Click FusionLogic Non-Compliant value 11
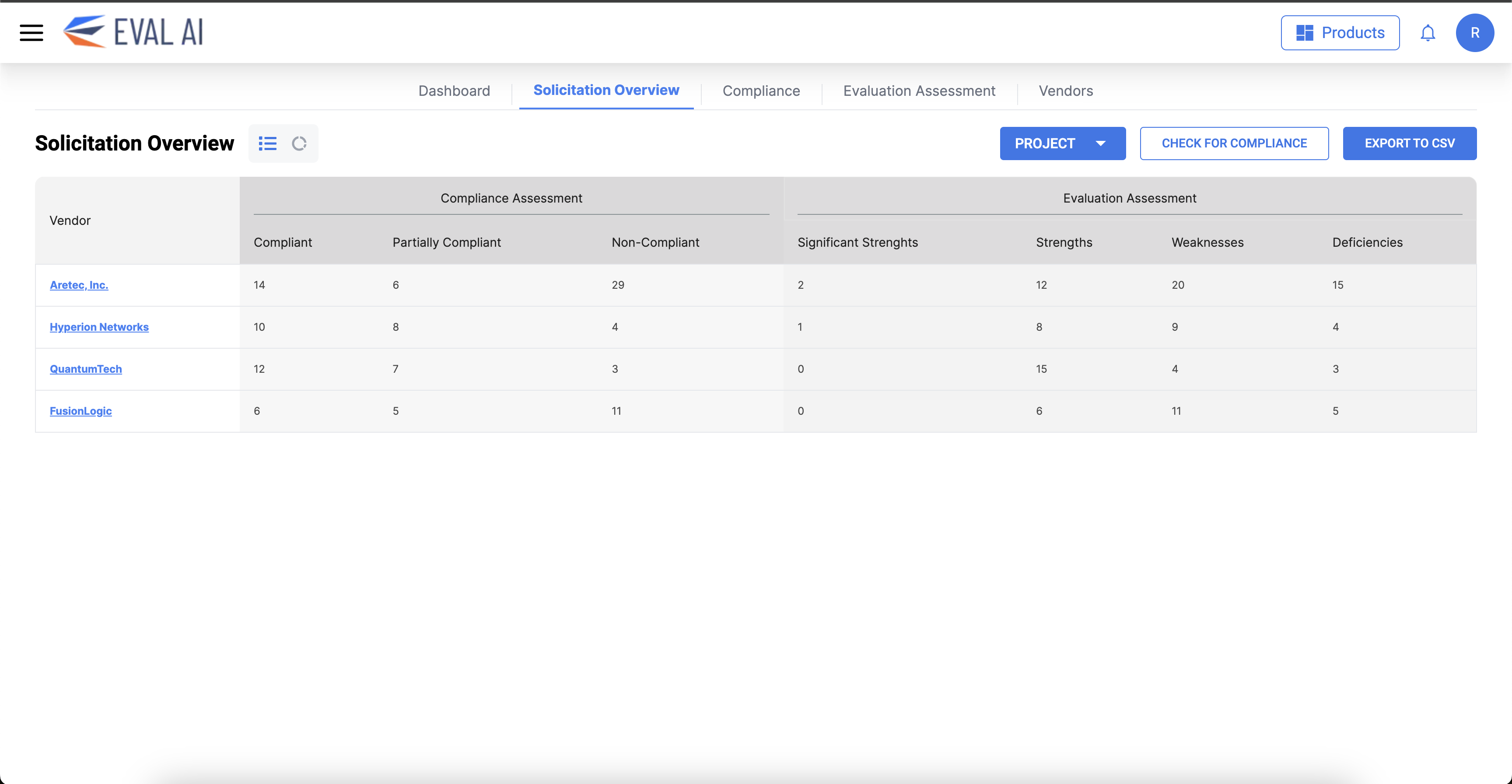Screen dimensions: 1512x784 pos(616,411)
